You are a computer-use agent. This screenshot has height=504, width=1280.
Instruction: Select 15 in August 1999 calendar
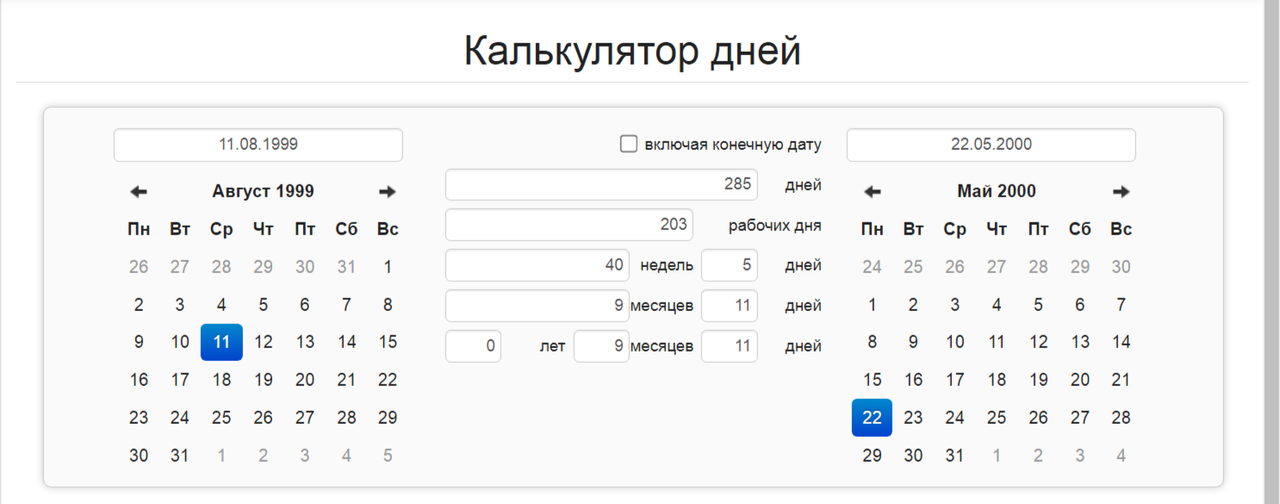[x=388, y=342]
